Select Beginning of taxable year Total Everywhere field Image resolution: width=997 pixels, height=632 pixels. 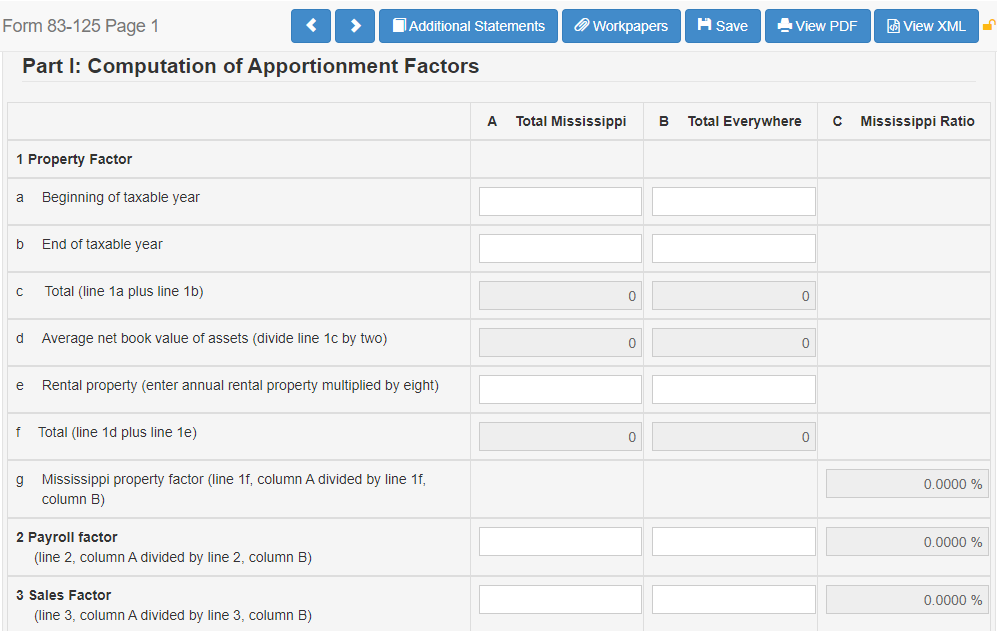click(732, 201)
